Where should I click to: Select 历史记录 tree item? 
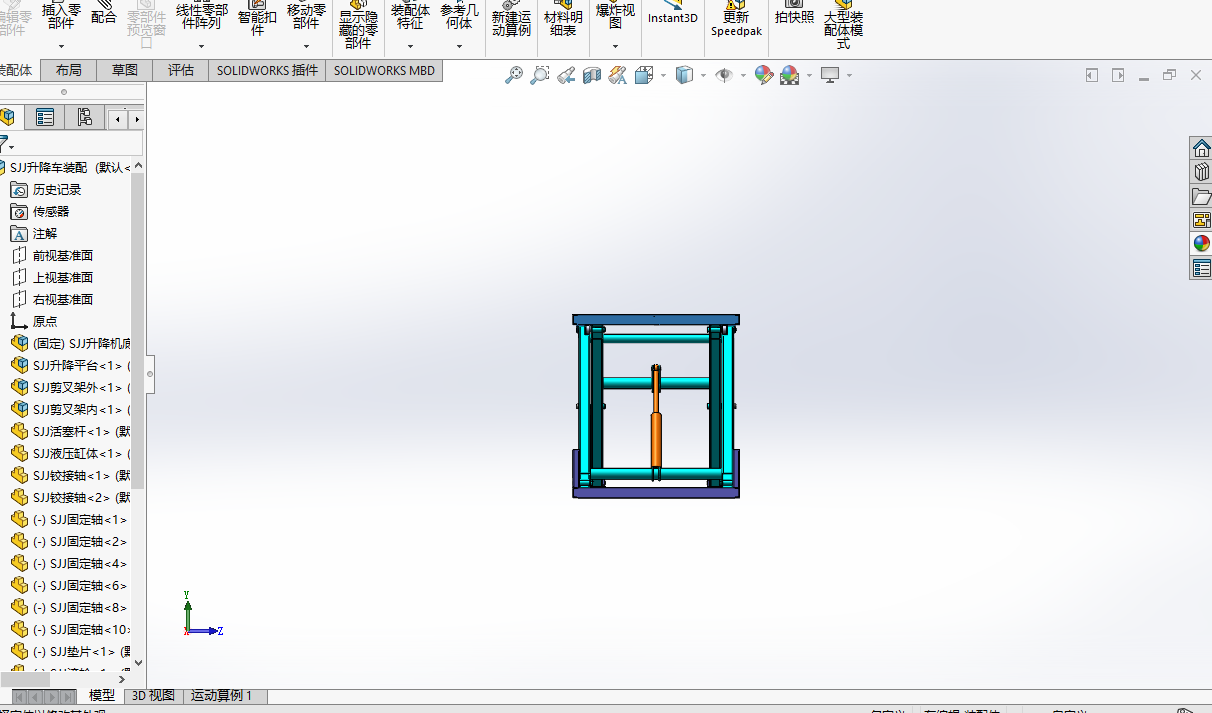[46, 189]
